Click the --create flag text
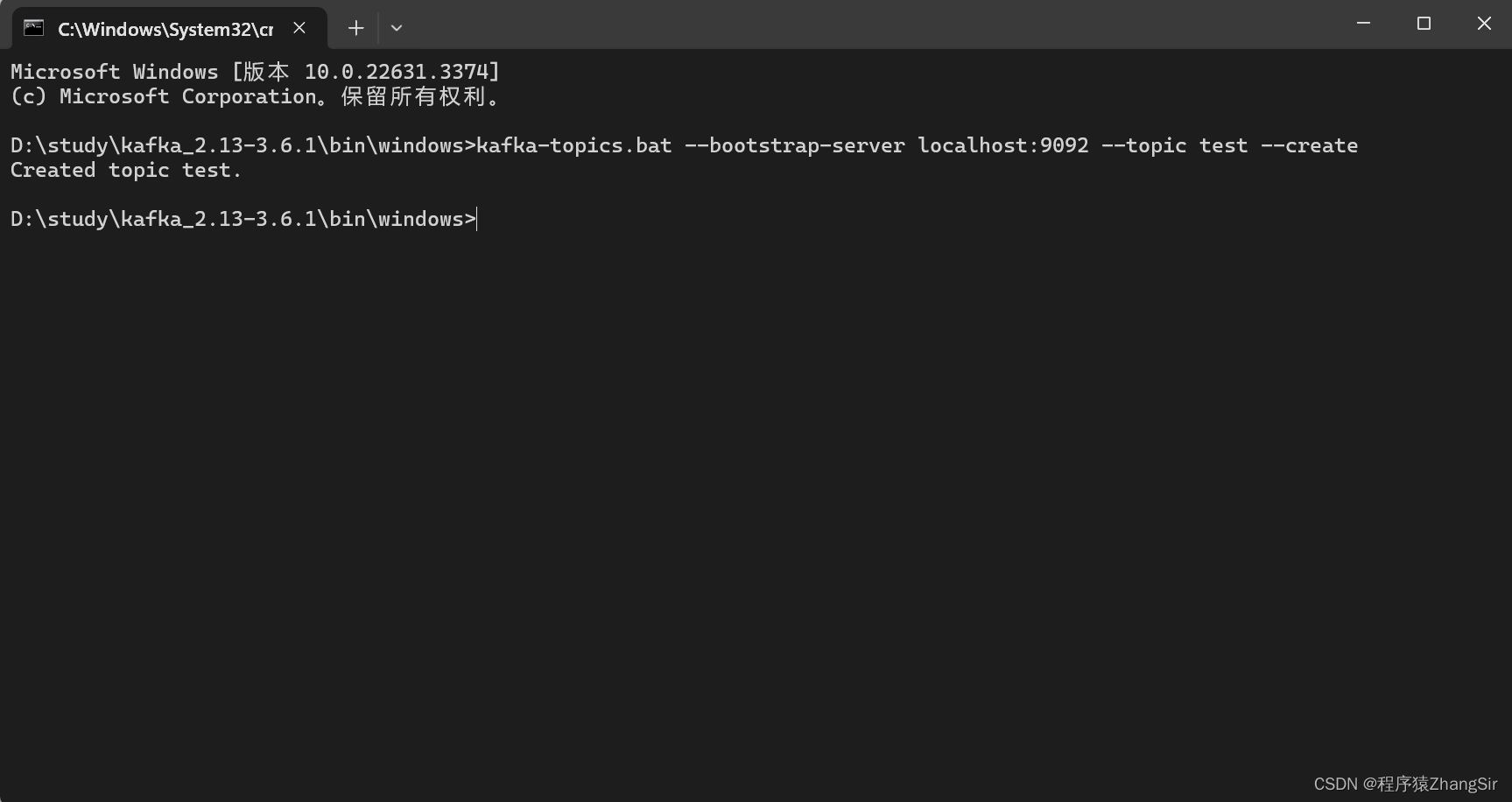Viewport: 1512px width, 802px height. 1309,145
